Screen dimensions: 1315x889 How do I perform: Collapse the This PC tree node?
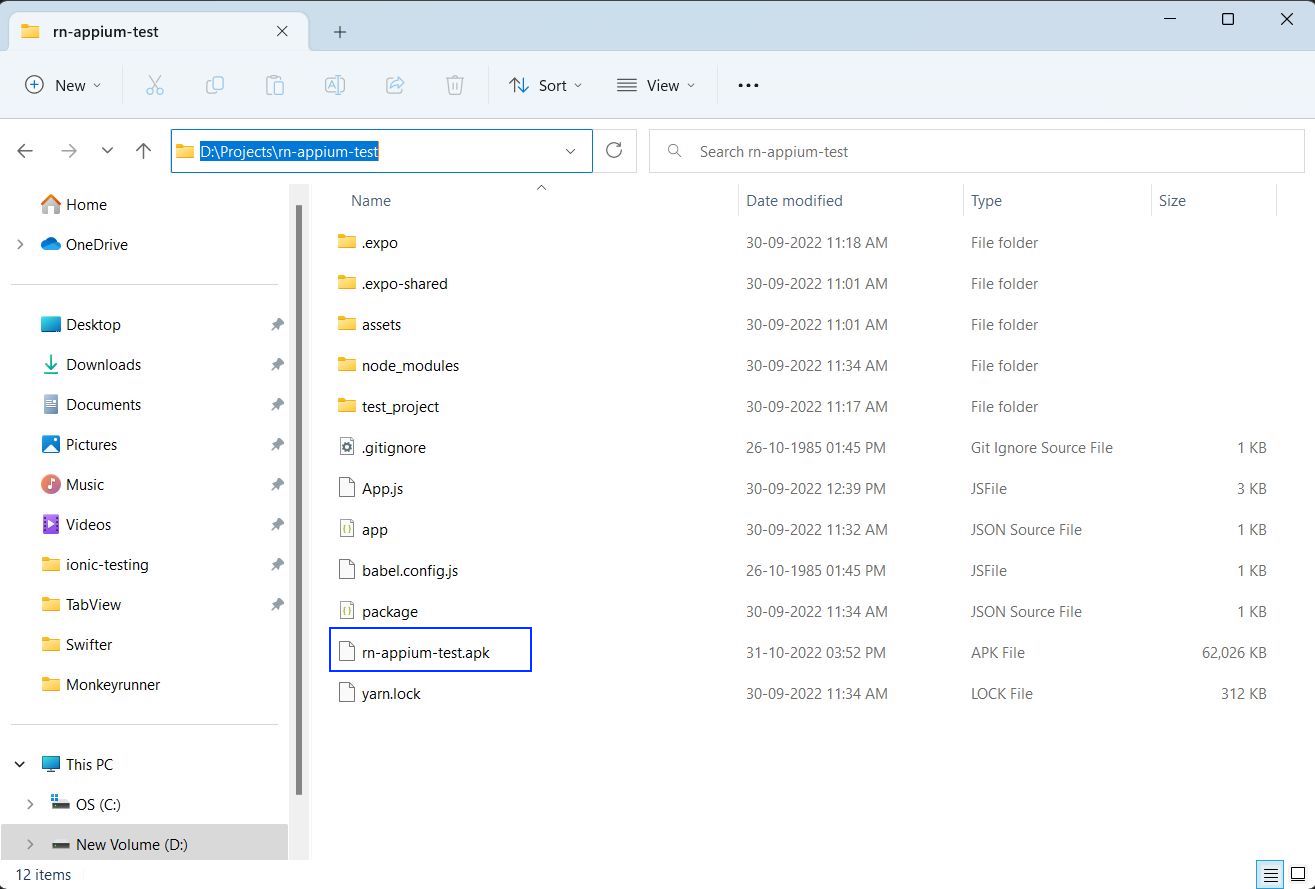pyautogui.click(x=20, y=765)
